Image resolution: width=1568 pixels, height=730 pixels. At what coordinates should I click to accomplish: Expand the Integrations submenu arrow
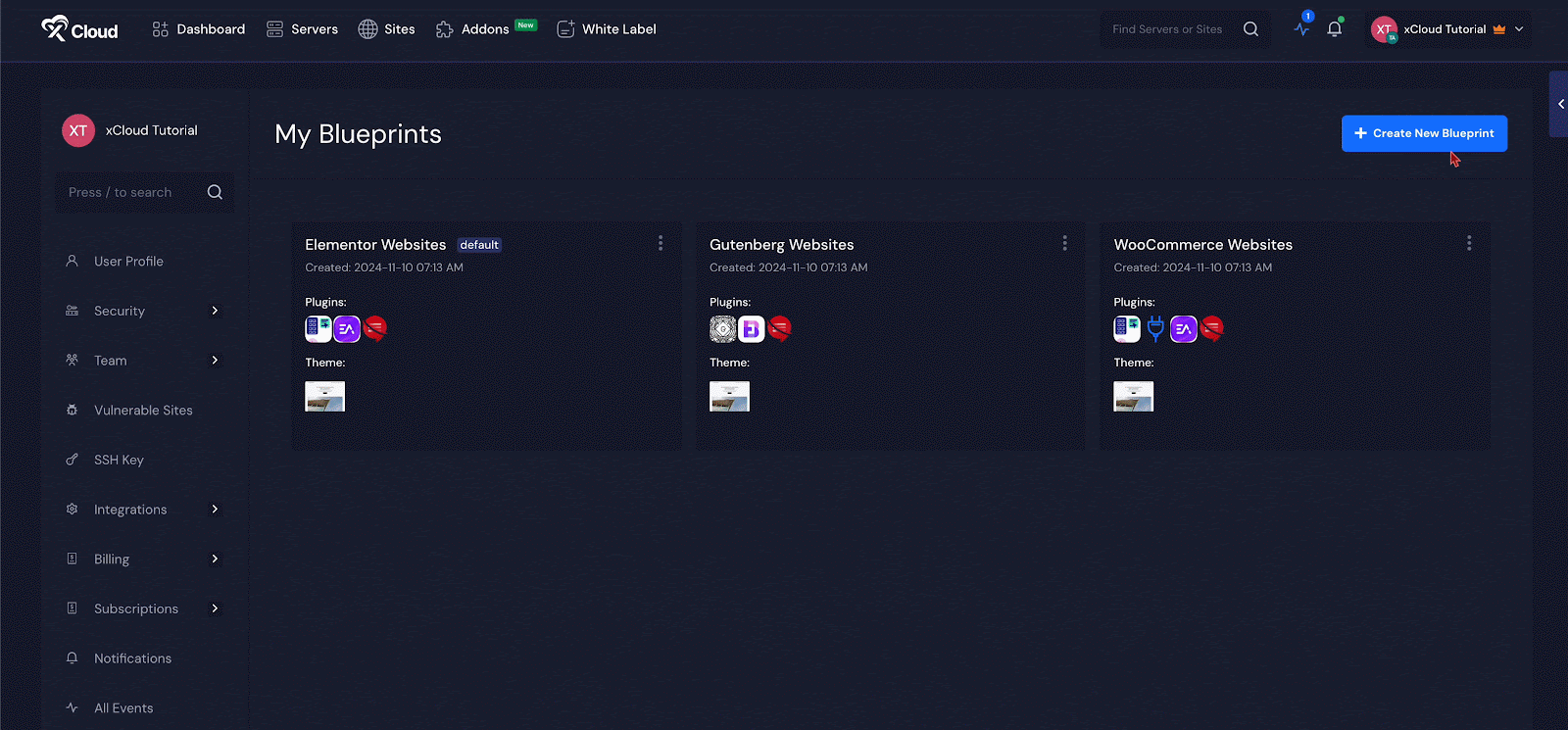215,510
